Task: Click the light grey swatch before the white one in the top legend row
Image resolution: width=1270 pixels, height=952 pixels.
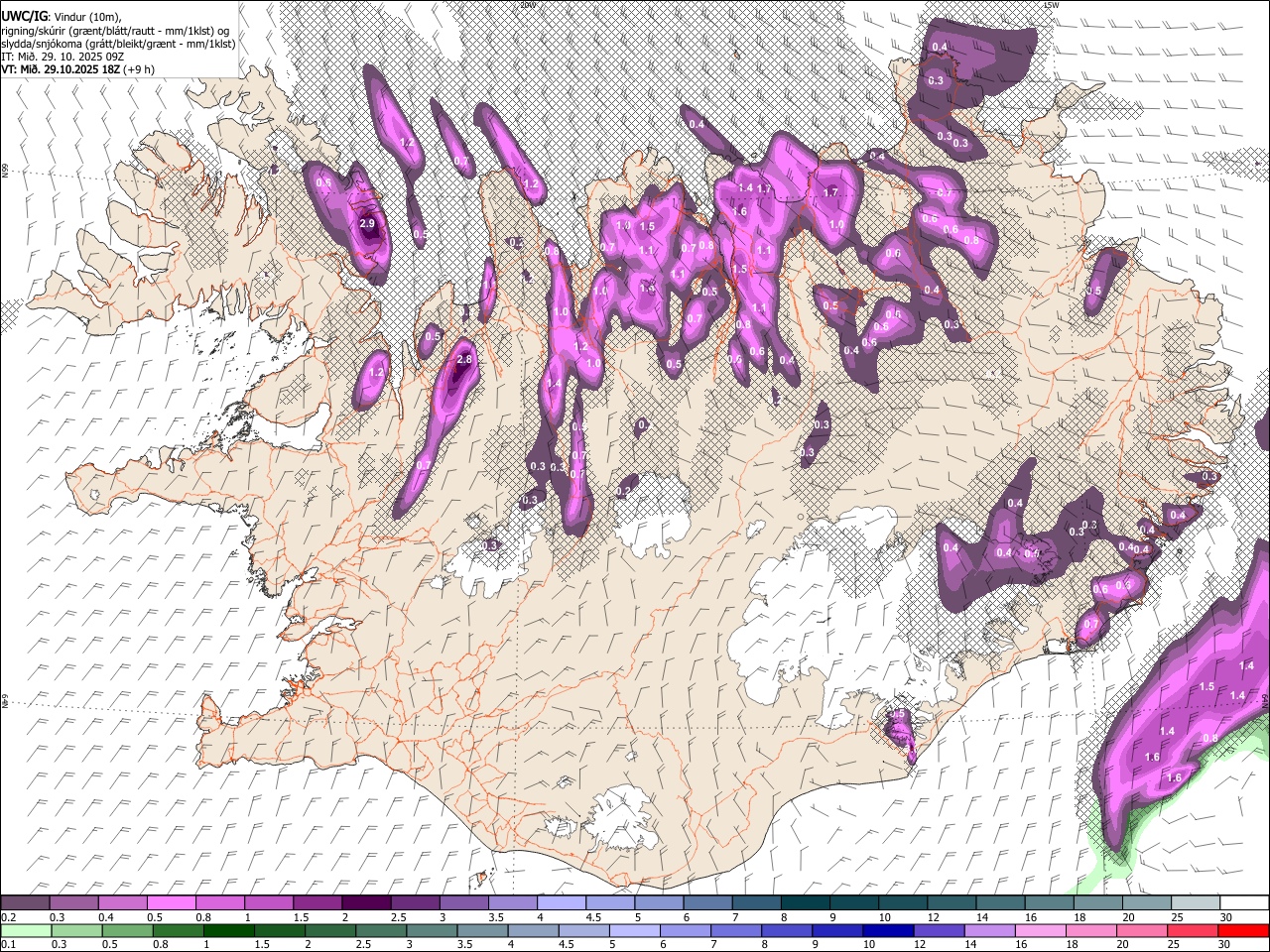Action: (1195, 902)
